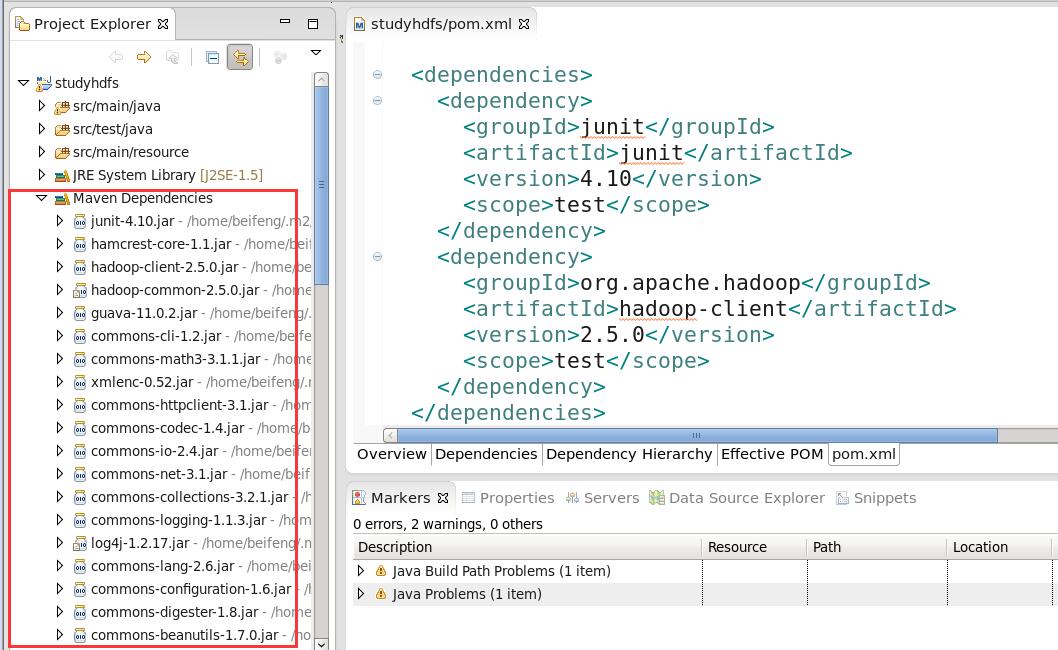Switch to Dependencies tab of POM editor
The width and height of the screenshot is (1058, 650).
[x=486, y=454]
